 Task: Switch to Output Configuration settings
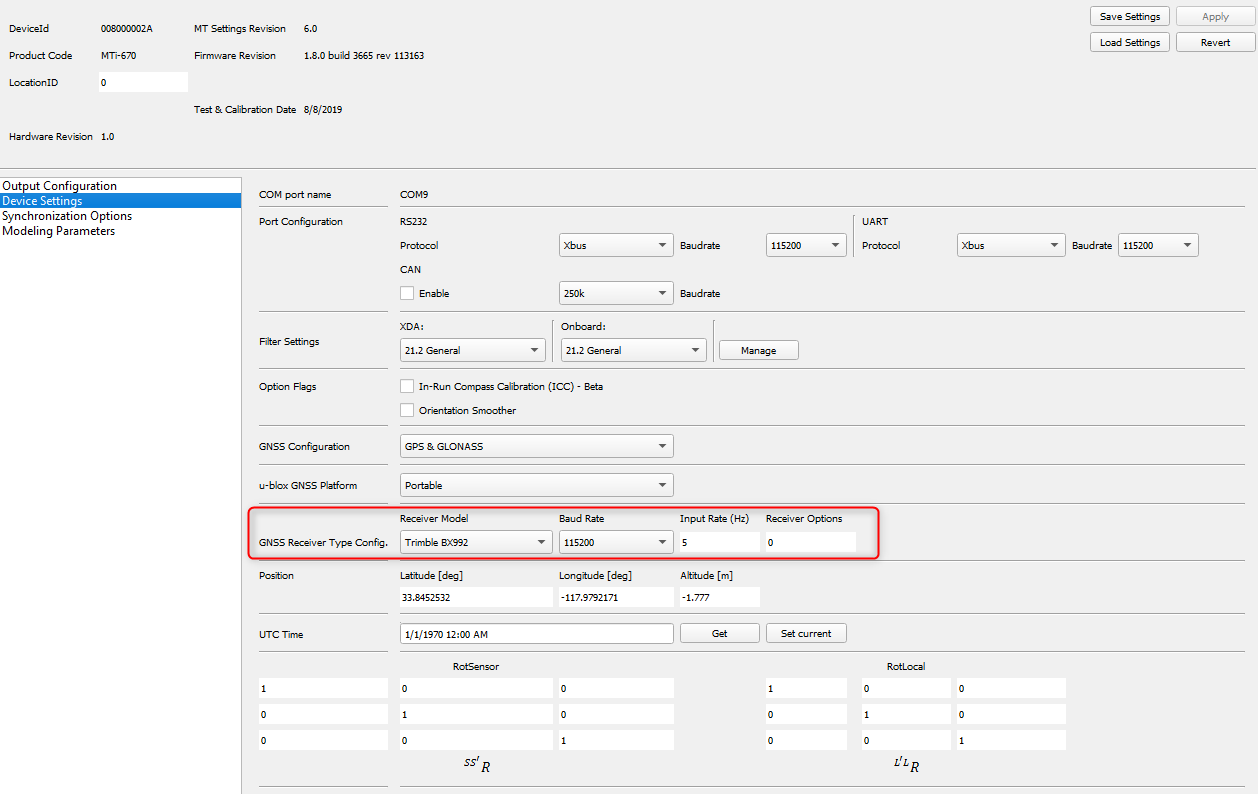(59, 185)
